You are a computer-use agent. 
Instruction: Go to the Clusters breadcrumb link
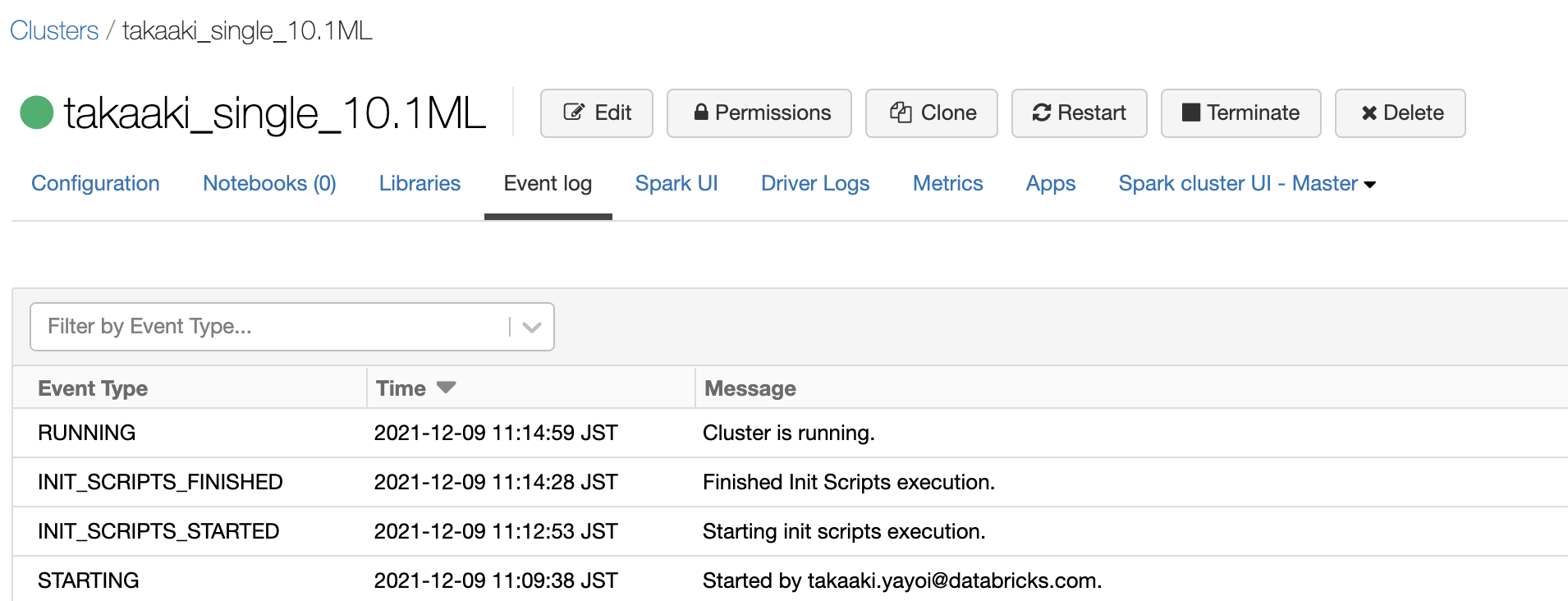(54, 30)
